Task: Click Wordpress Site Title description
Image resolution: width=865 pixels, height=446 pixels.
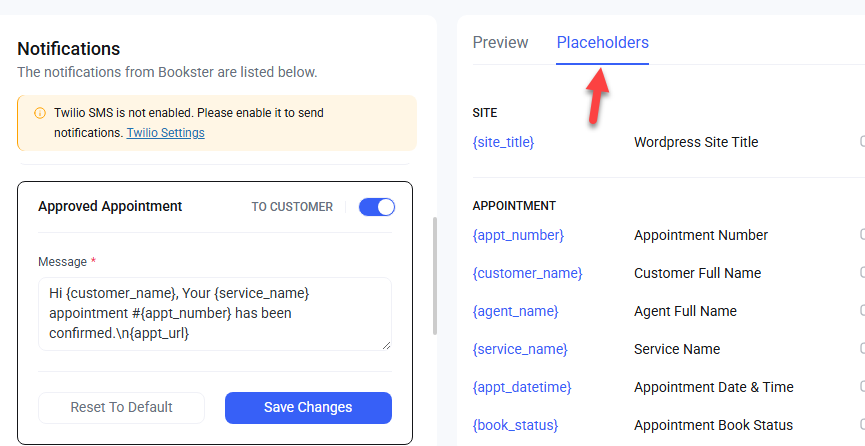Action: click(x=696, y=142)
